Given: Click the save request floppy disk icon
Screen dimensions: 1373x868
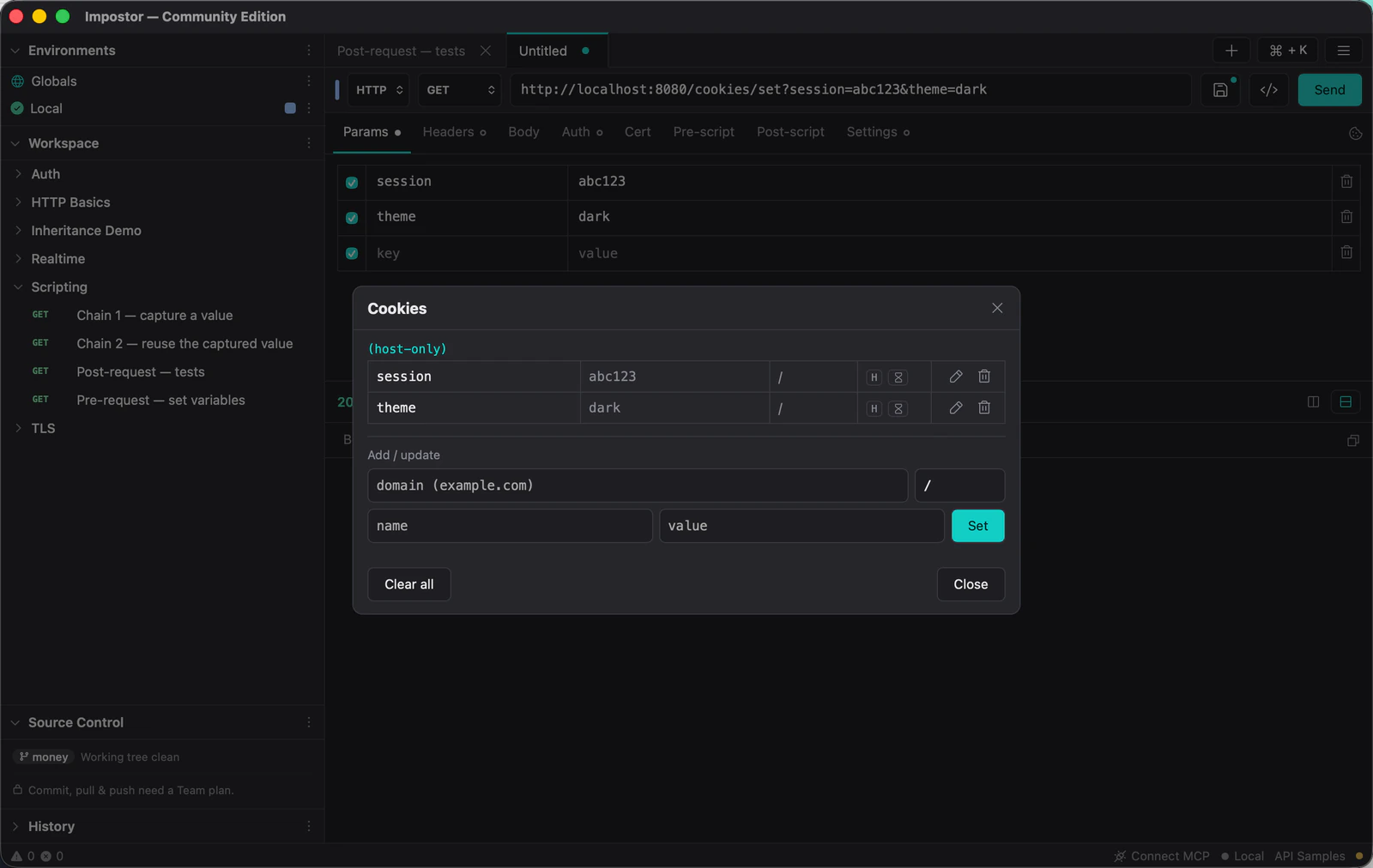Looking at the screenshot, I should click(x=1220, y=90).
